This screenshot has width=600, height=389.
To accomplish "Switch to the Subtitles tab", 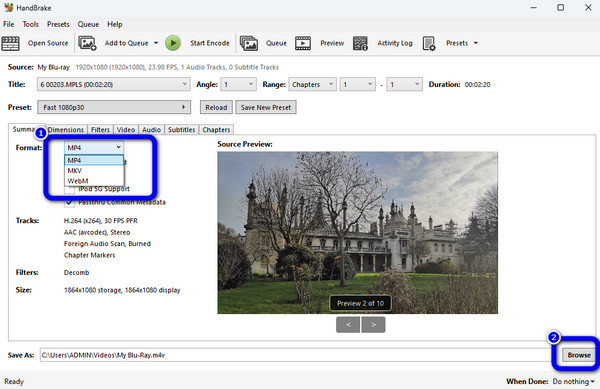I will coord(181,130).
